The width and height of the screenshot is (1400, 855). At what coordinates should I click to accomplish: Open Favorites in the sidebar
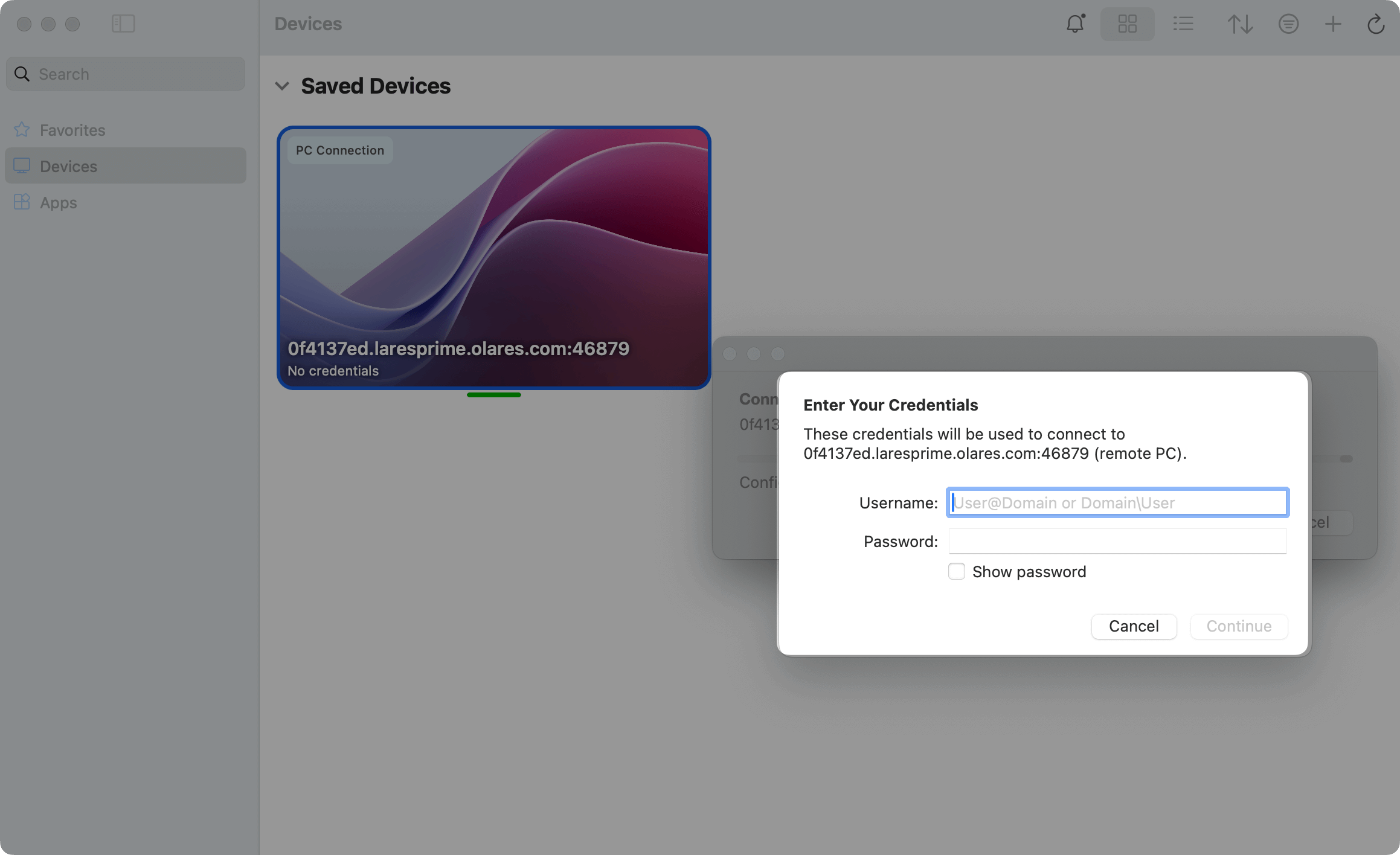pos(72,130)
